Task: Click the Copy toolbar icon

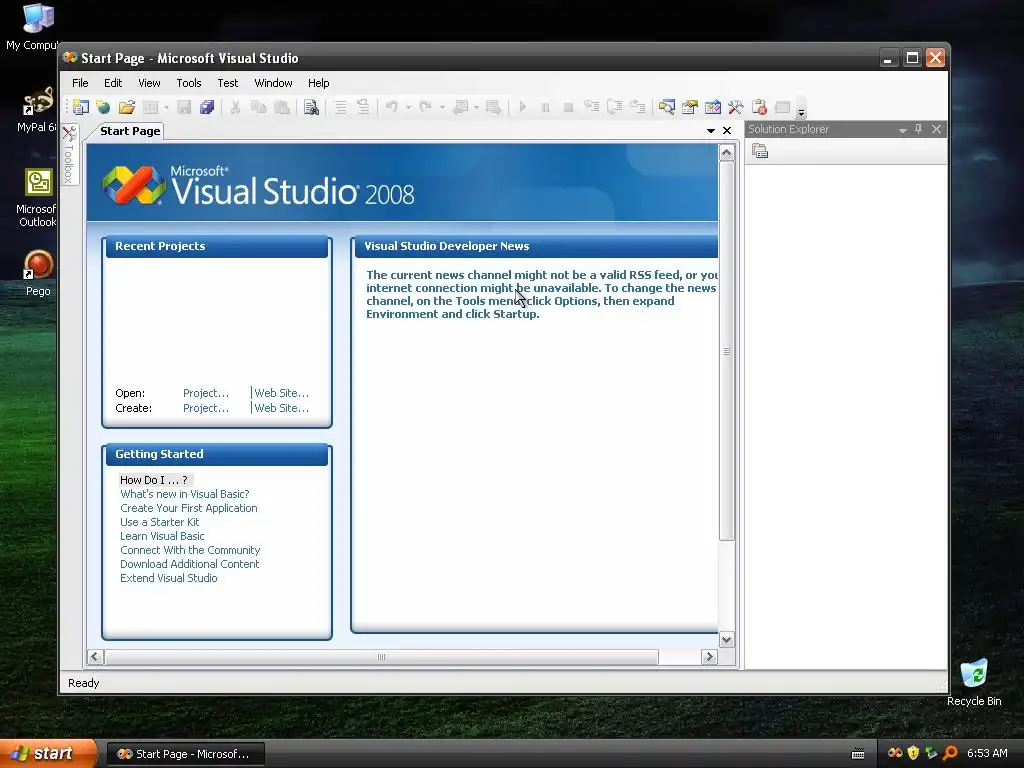Action: (259, 107)
